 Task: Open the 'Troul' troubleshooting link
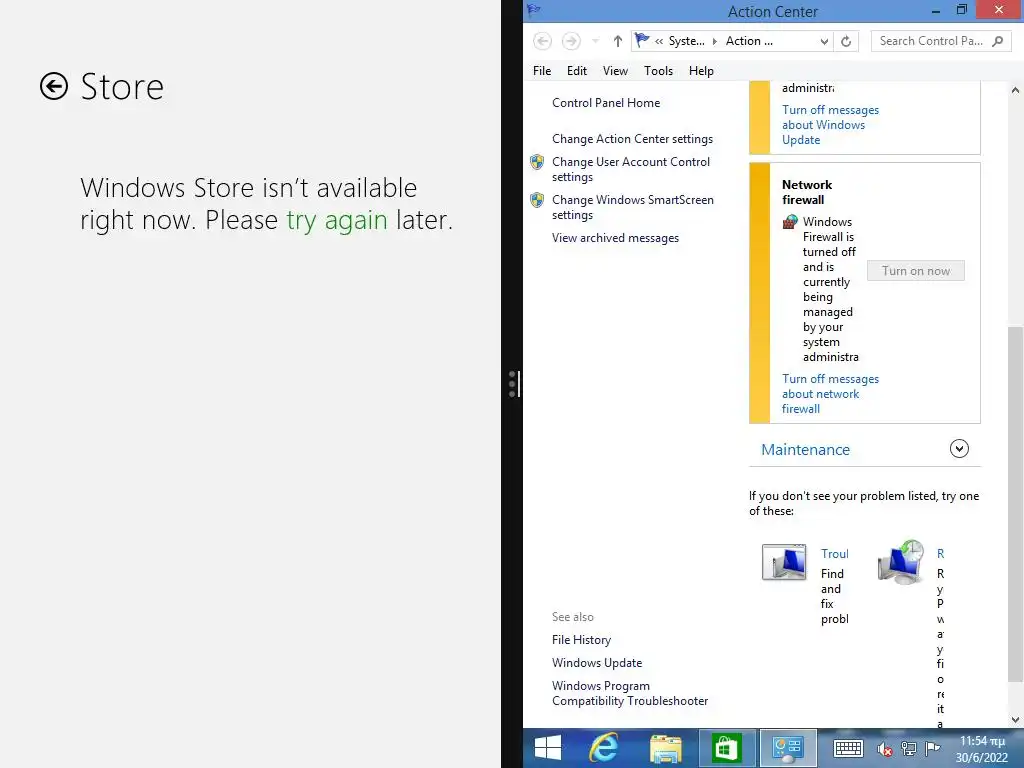point(835,554)
